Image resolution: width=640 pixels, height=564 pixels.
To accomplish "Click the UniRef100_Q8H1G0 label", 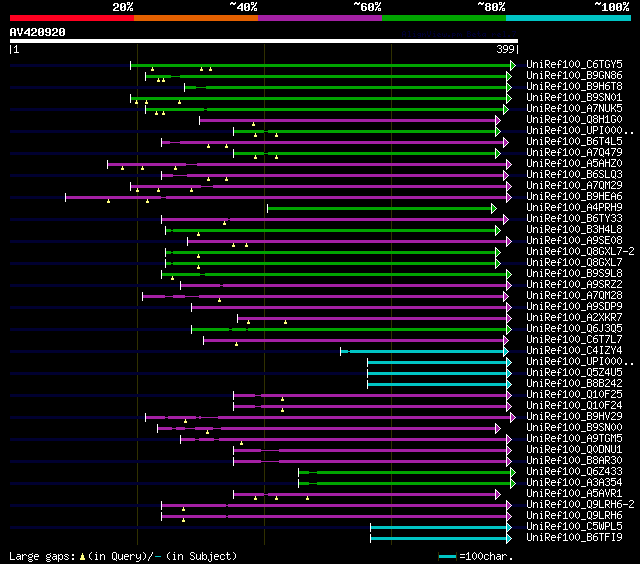I will 574,120.
